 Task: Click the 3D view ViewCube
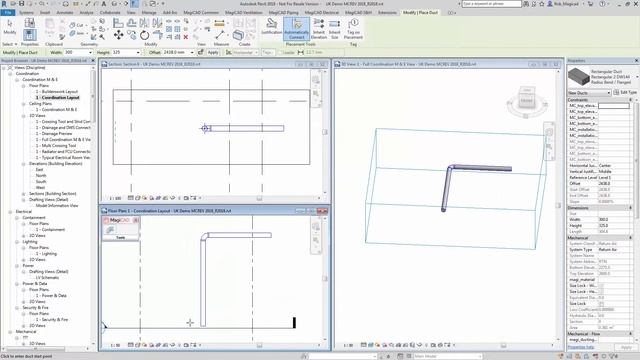[526, 100]
